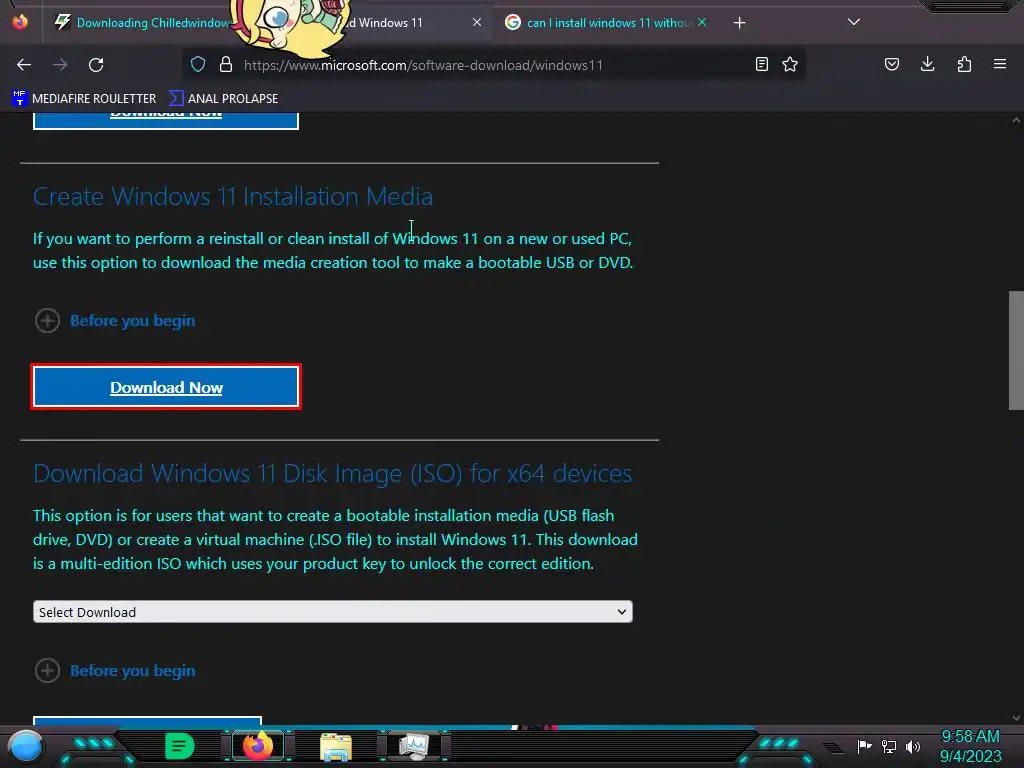
Task: Click the page vertical scrollbar thumb
Action: (1016, 350)
